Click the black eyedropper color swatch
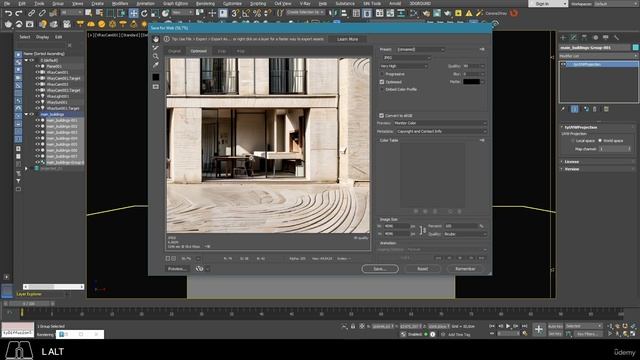This screenshot has height=360, width=640. pyautogui.click(x=156, y=77)
